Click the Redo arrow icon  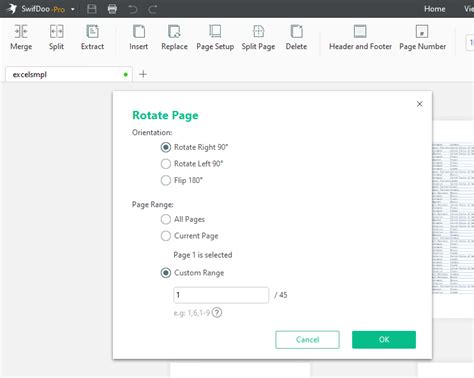point(153,9)
